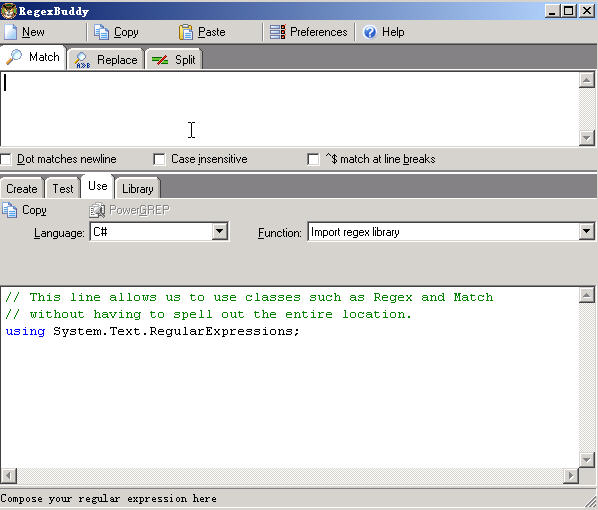
Task: Close the RegexBuddy window
Action: tap(587, 11)
